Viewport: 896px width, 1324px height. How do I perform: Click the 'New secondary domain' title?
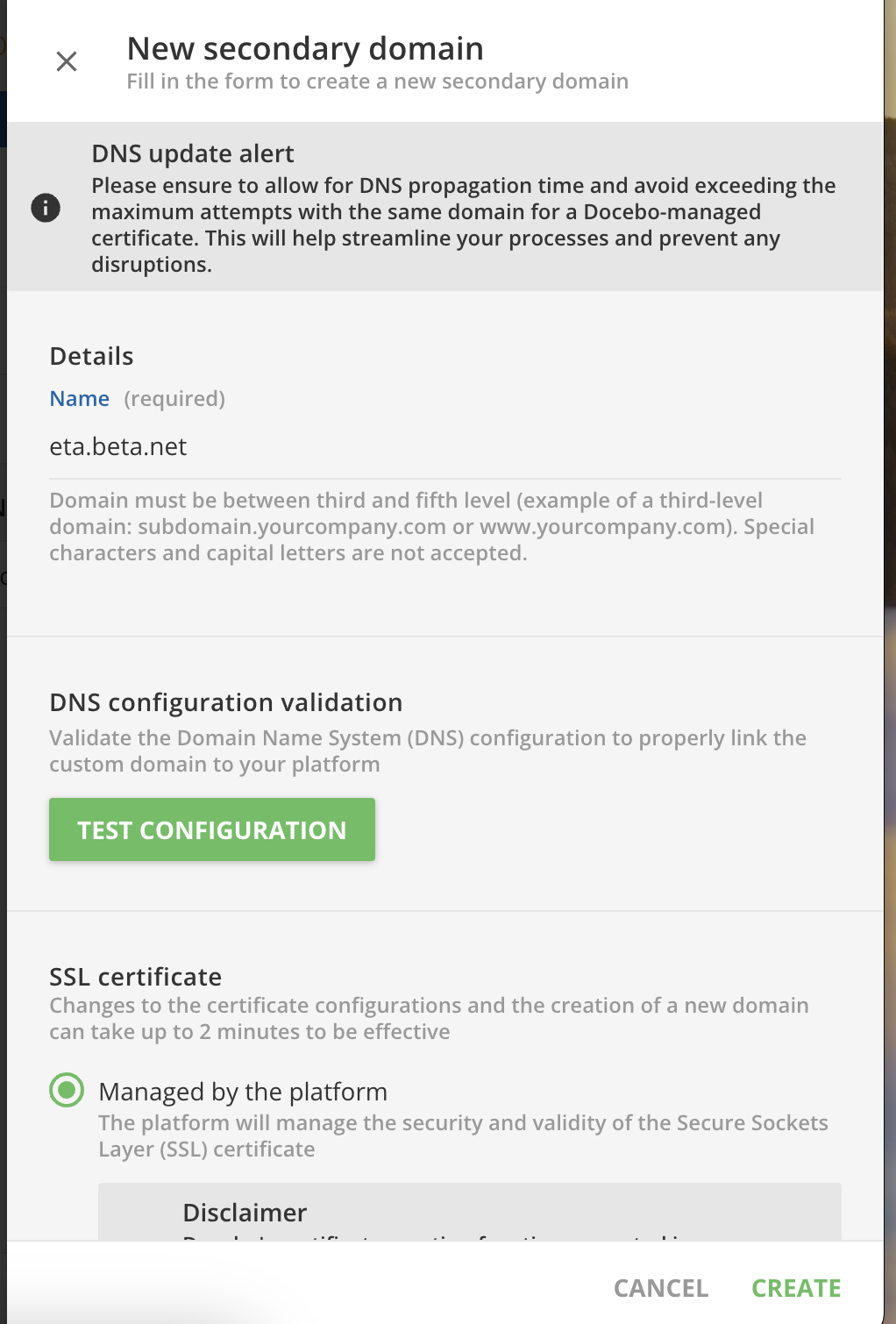click(305, 49)
